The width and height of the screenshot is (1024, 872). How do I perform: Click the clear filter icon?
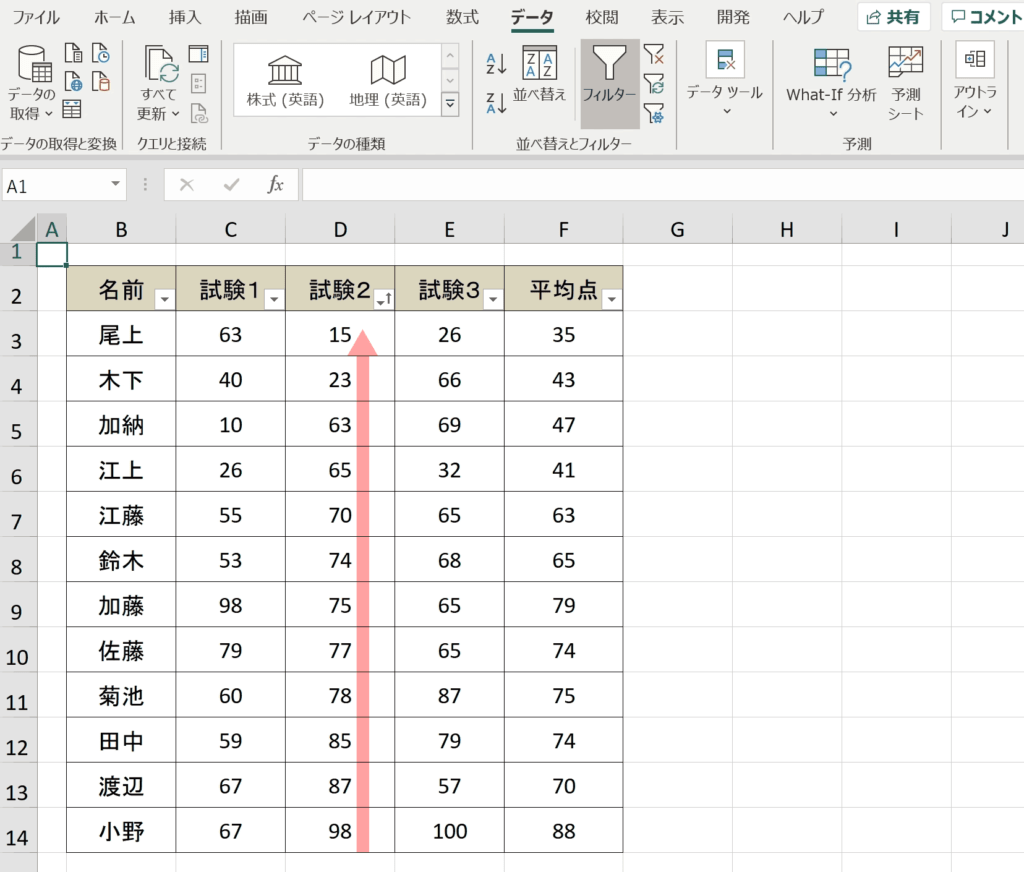tap(654, 54)
